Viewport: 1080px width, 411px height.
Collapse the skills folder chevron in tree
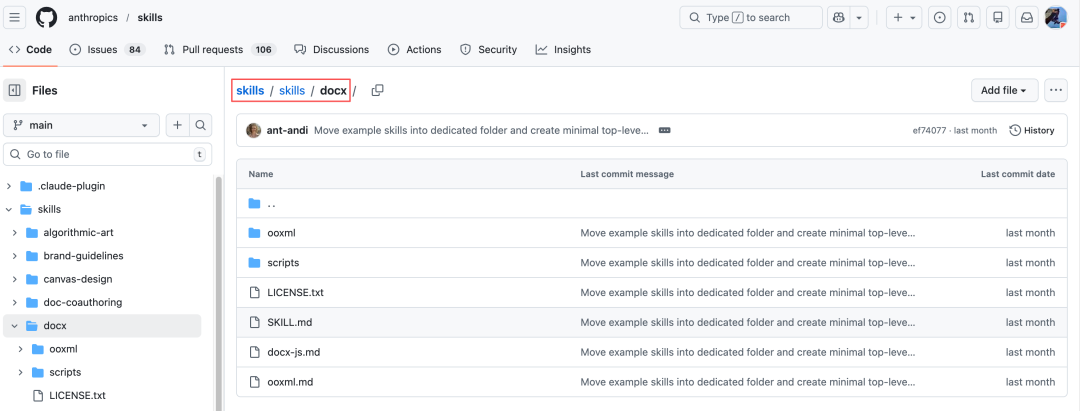[x=9, y=209]
